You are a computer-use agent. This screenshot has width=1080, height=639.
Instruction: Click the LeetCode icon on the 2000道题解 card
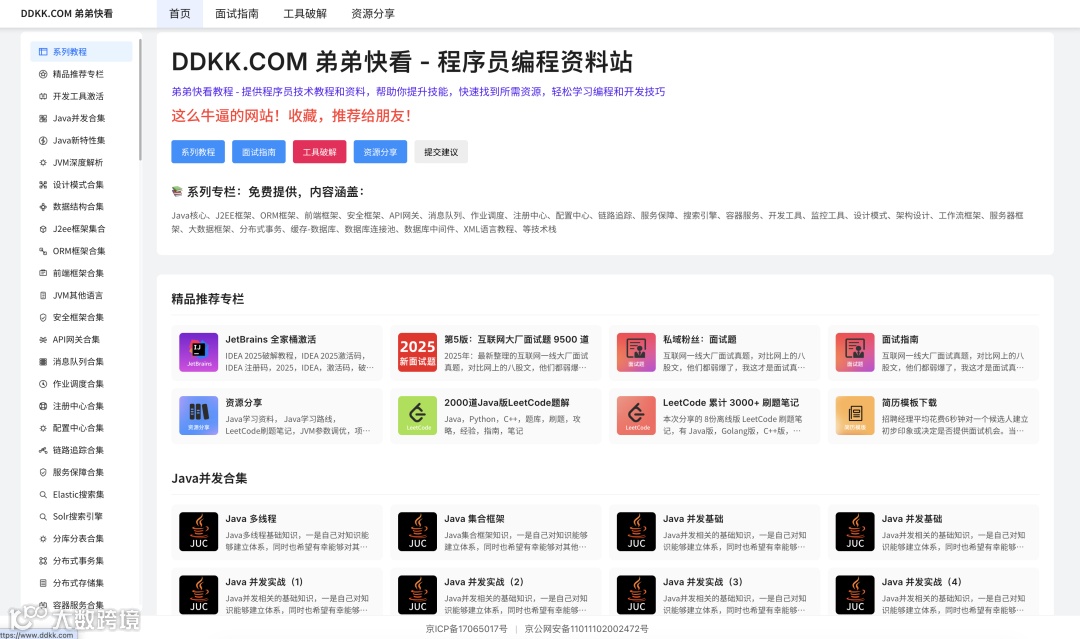(419, 416)
